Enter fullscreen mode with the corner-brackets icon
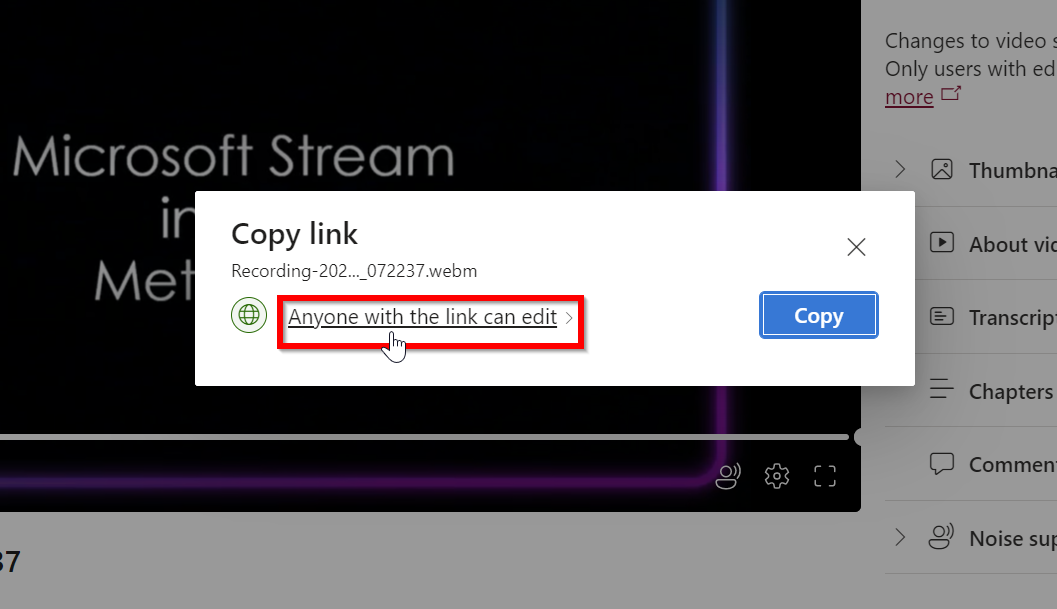1057x609 pixels. [x=824, y=476]
